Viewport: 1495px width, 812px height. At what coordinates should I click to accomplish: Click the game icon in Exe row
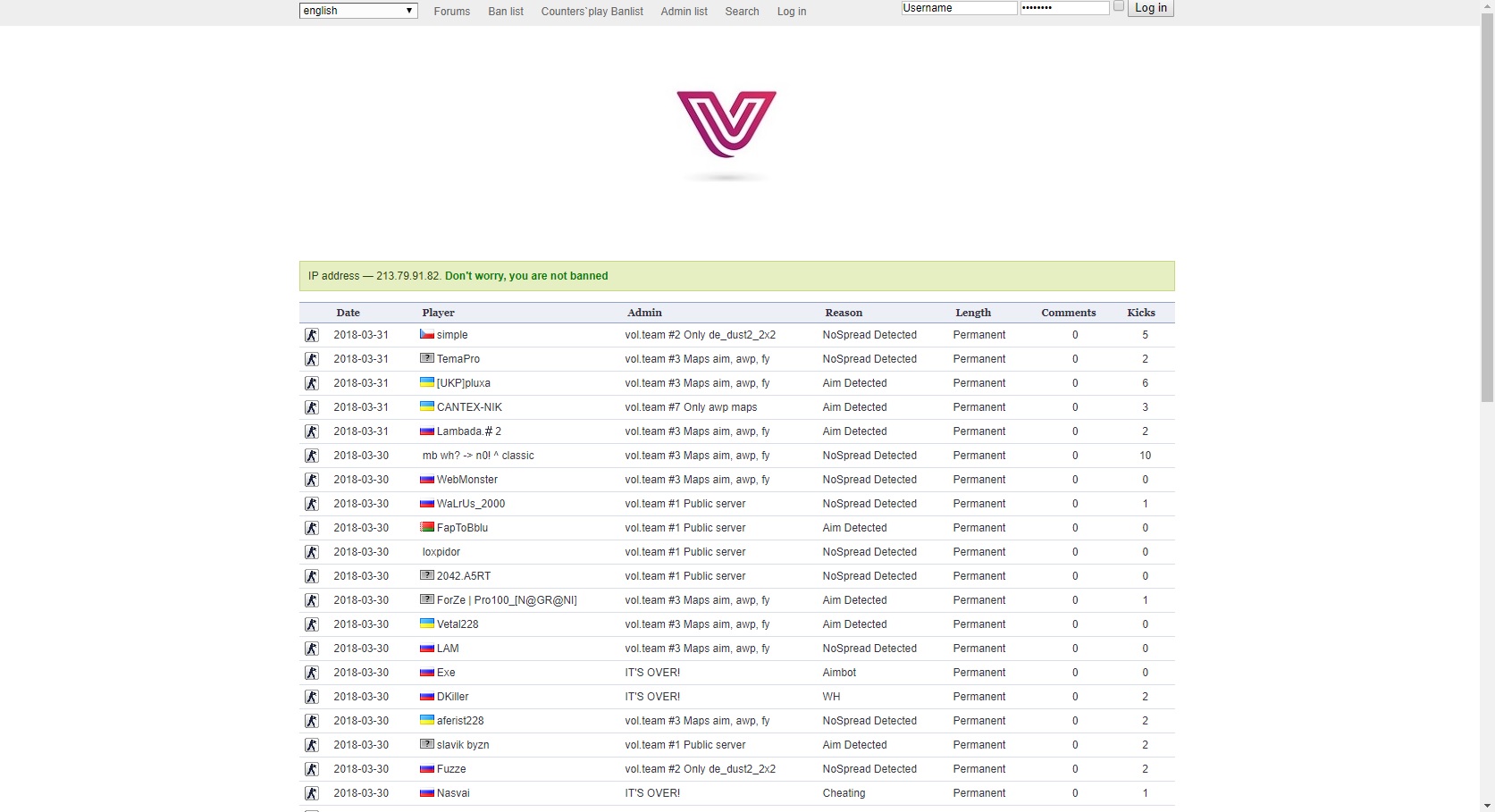pos(312,673)
